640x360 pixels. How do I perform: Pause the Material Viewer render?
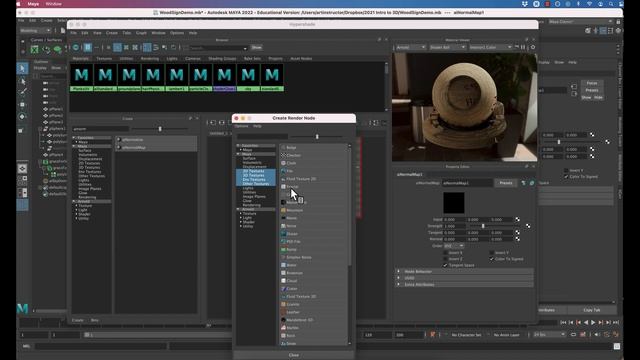pyautogui.click(x=523, y=47)
